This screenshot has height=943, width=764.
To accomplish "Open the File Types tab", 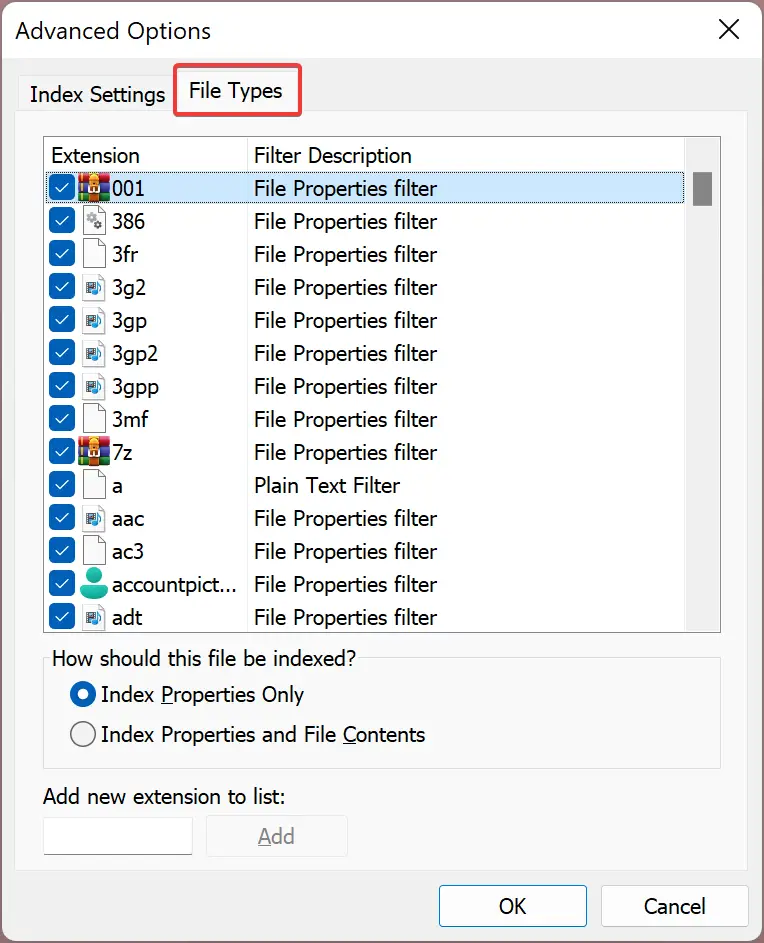I will click(237, 91).
